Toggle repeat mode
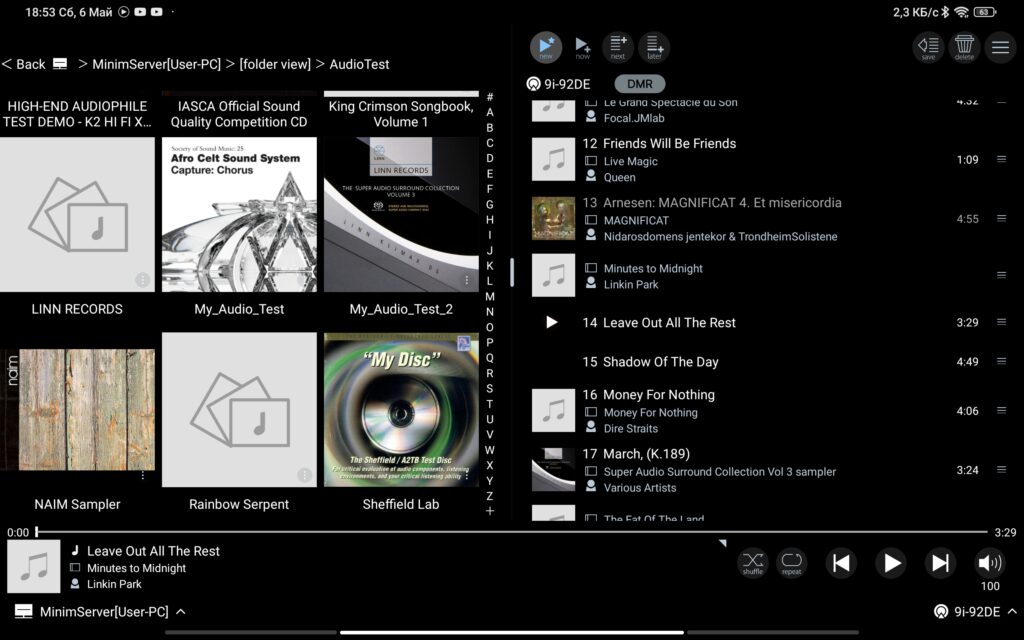The height and width of the screenshot is (640, 1024). (792, 562)
